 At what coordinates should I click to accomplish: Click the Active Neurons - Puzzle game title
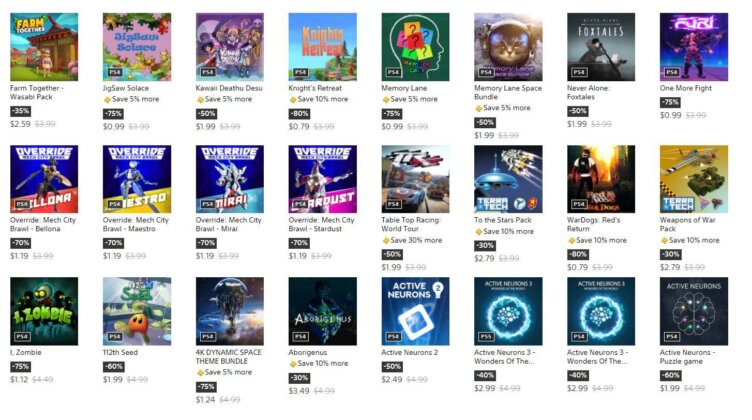pyautogui.click(x=687, y=357)
